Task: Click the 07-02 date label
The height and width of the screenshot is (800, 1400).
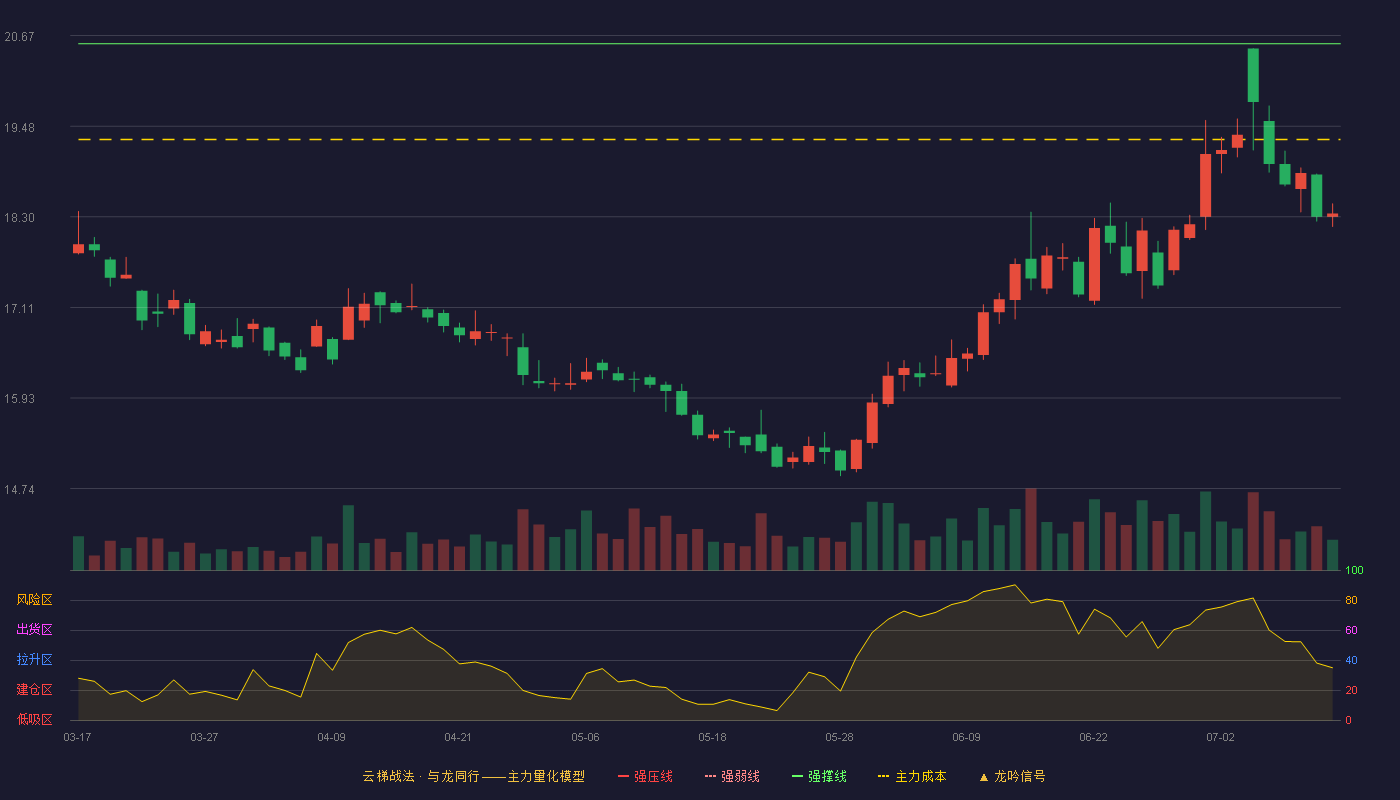Action: pos(1220,737)
